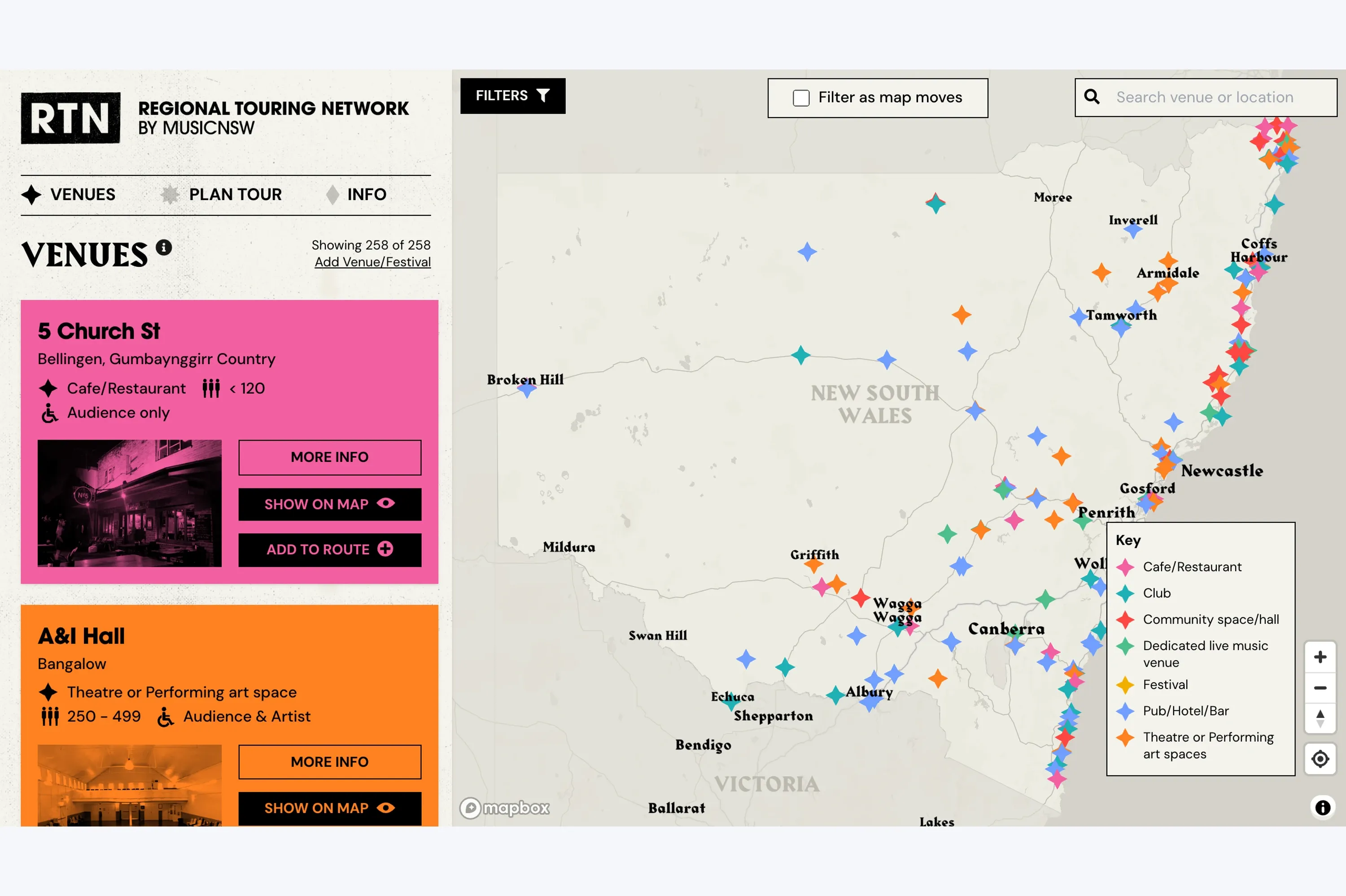
Task: Open the FILTERS panel
Action: pyautogui.click(x=513, y=96)
